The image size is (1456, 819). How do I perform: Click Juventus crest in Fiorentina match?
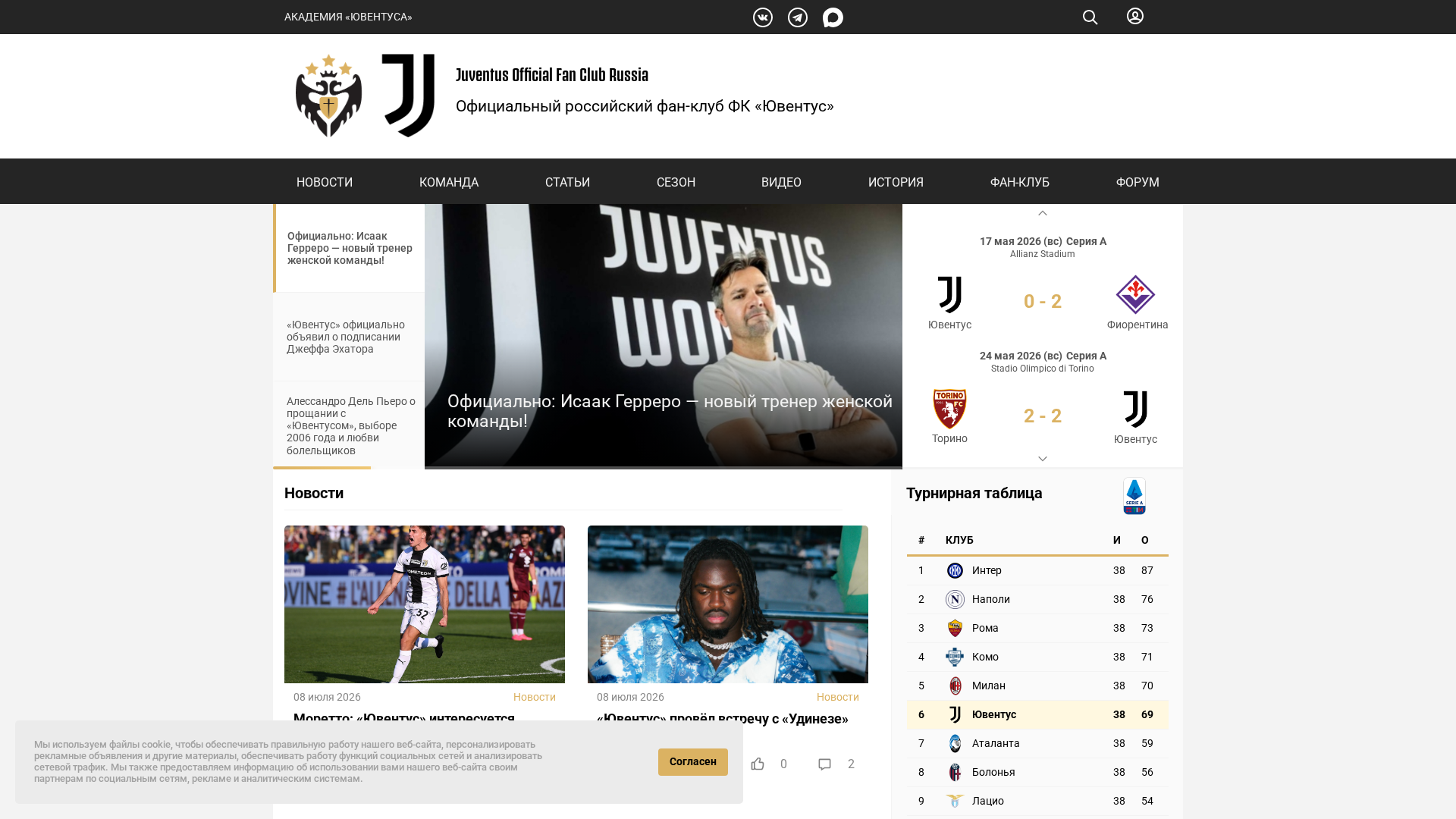pos(949,294)
